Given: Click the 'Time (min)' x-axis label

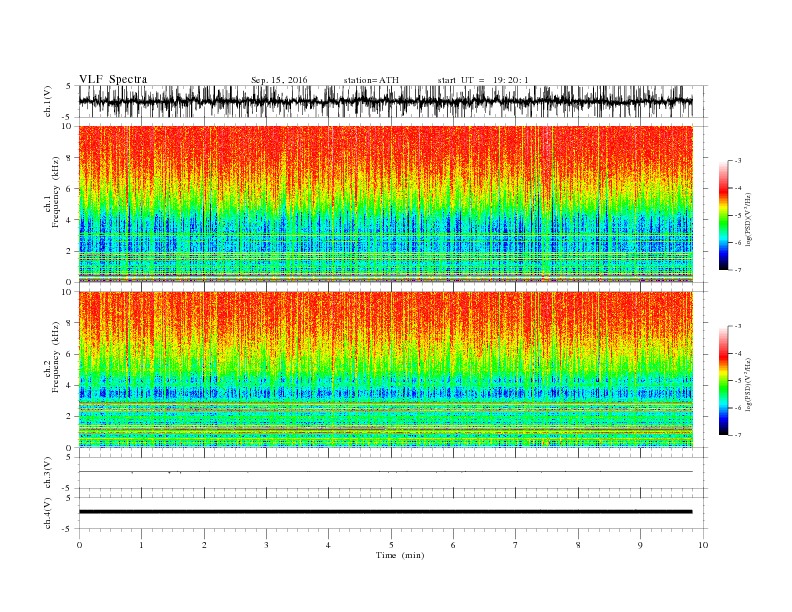Looking at the screenshot, I should click(400, 555).
